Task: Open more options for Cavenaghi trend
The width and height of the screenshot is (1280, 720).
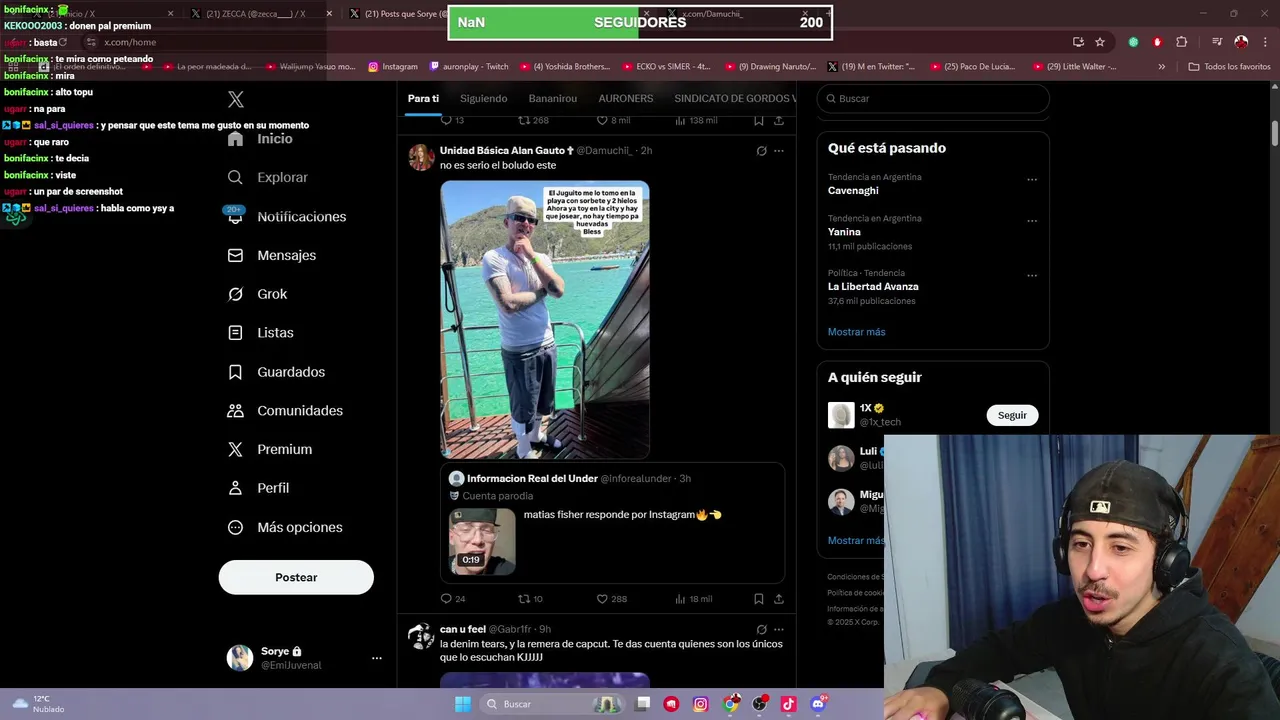Action: pyautogui.click(x=1032, y=180)
